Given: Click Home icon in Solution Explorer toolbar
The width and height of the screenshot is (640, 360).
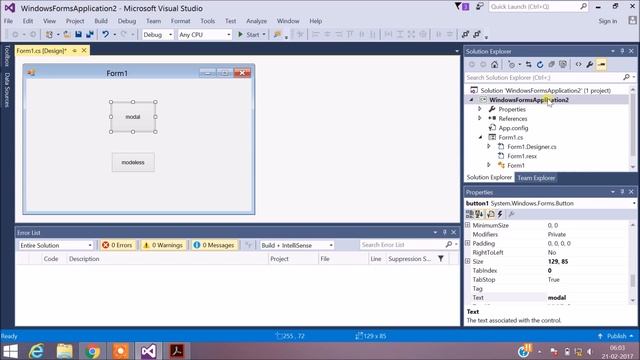Looking at the screenshot, I should (x=495, y=64).
